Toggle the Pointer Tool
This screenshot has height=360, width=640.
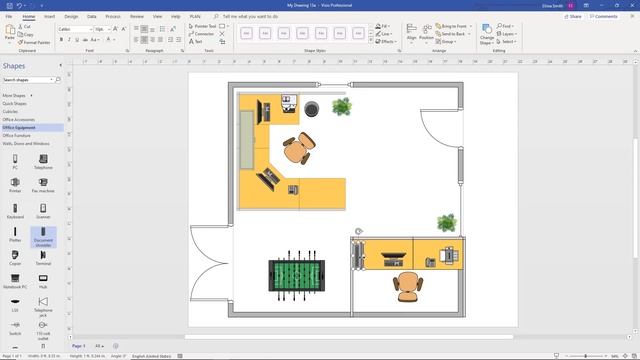[x=202, y=26]
